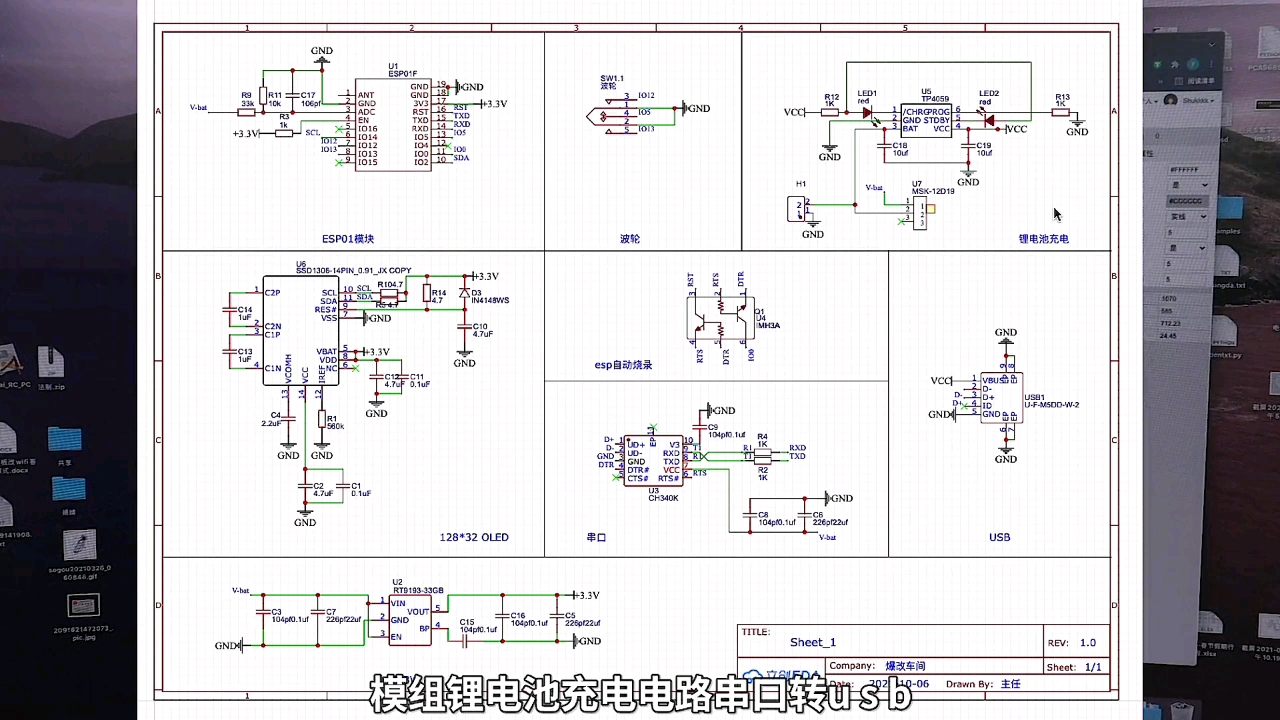Image resolution: width=1280 pixels, height=720 pixels.
Task: Select the CH340K chip U3
Action: pos(652,462)
